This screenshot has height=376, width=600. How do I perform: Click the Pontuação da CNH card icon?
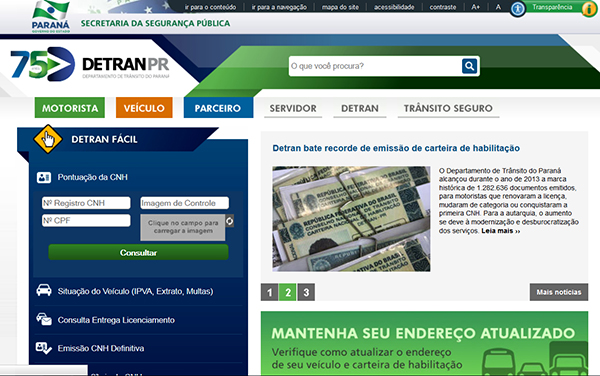tap(44, 177)
